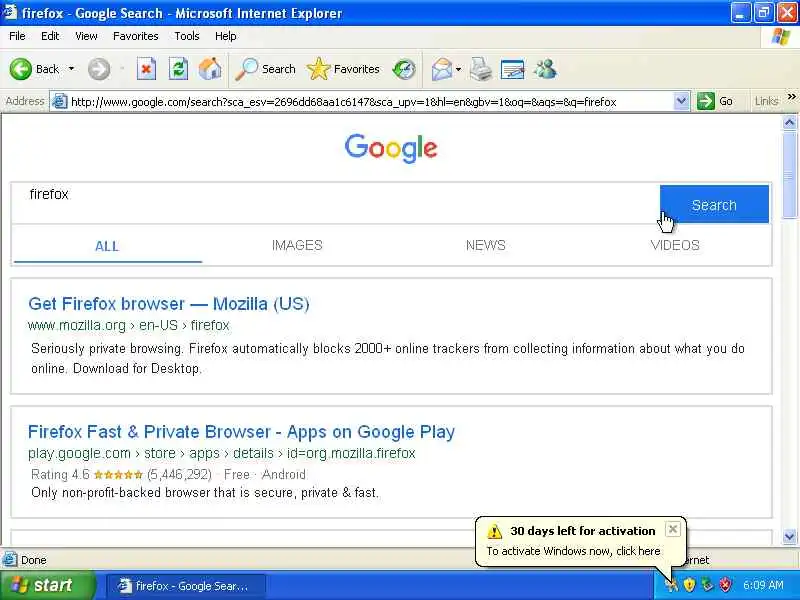The height and width of the screenshot is (600, 800).
Task: Click the IE icon in the title bar
Action: coord(10,12)
